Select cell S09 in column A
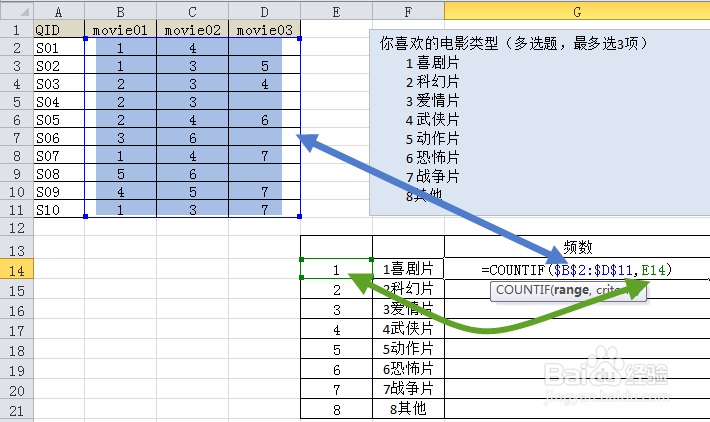710x422 pixels. (x=59, y=192)
